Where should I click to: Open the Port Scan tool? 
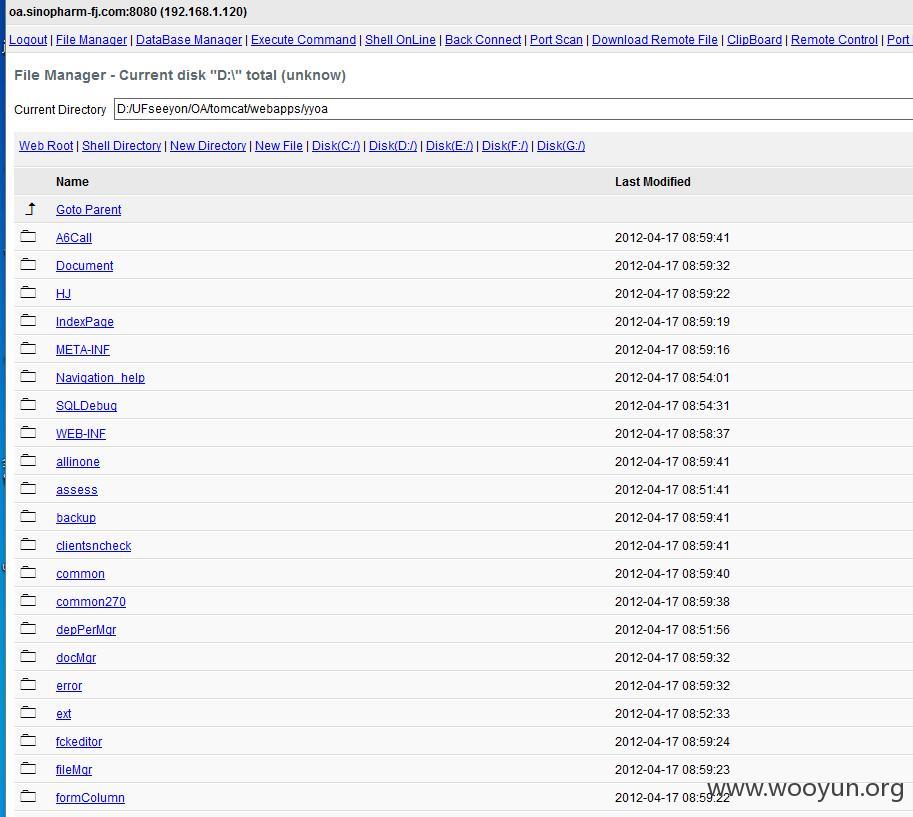556,40
